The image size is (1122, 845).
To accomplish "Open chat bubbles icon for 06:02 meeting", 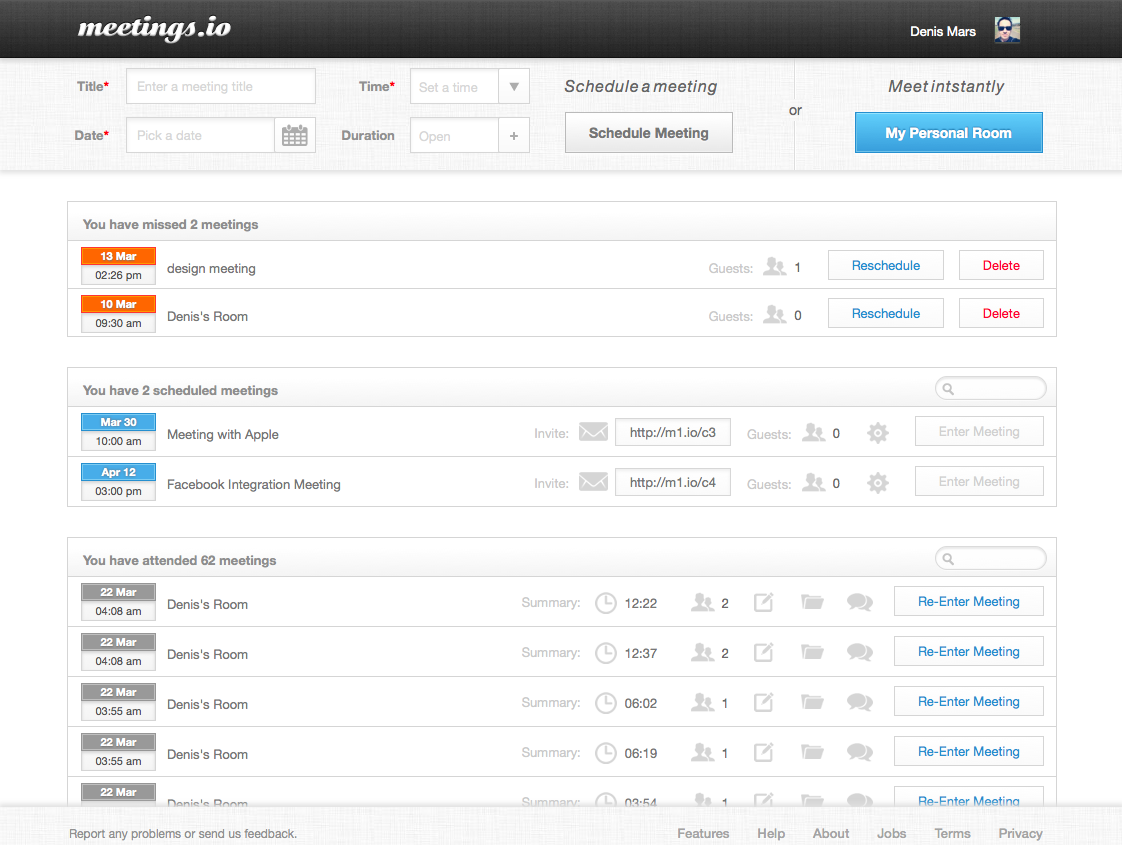I will (859, 703).
